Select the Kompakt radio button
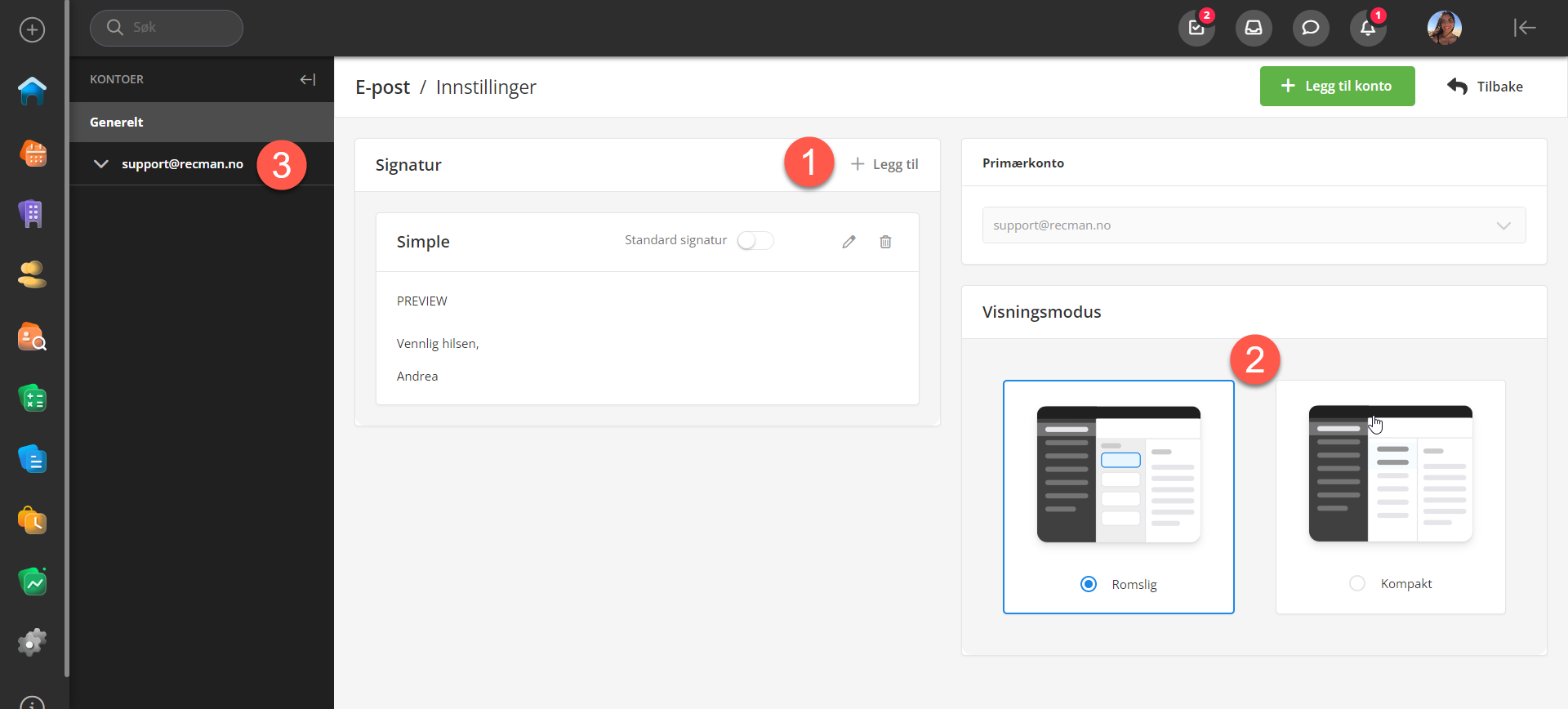Screen dimensions: 1568x709 (1357, 583)
